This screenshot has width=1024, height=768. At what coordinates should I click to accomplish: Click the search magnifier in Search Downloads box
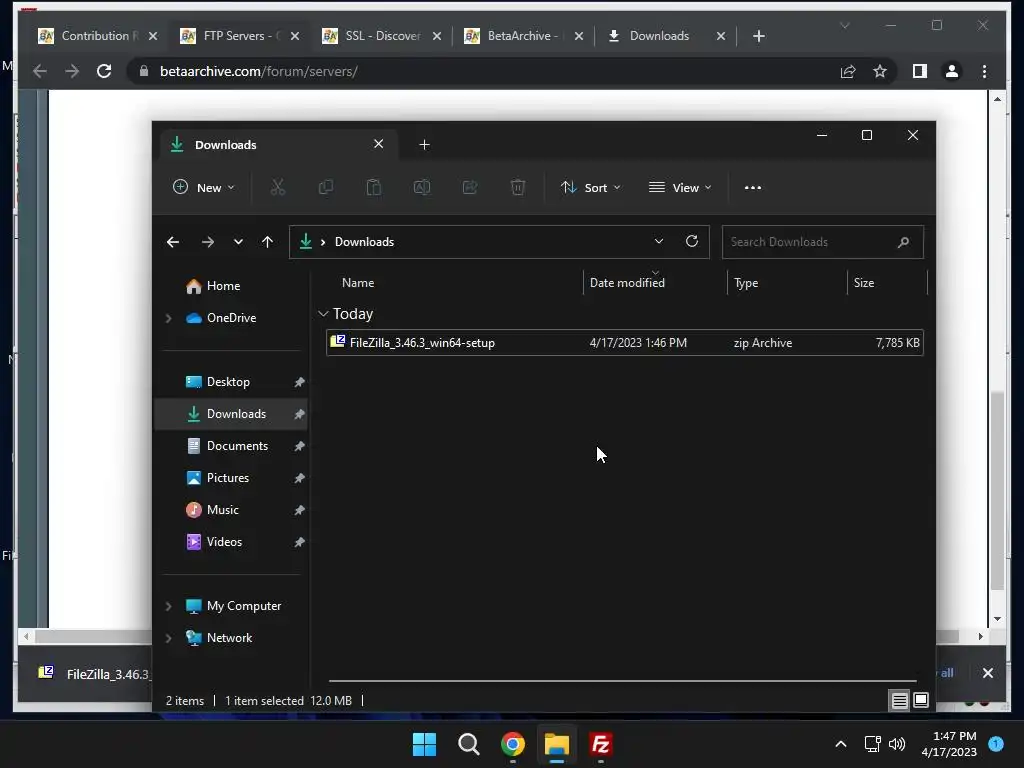903,242
